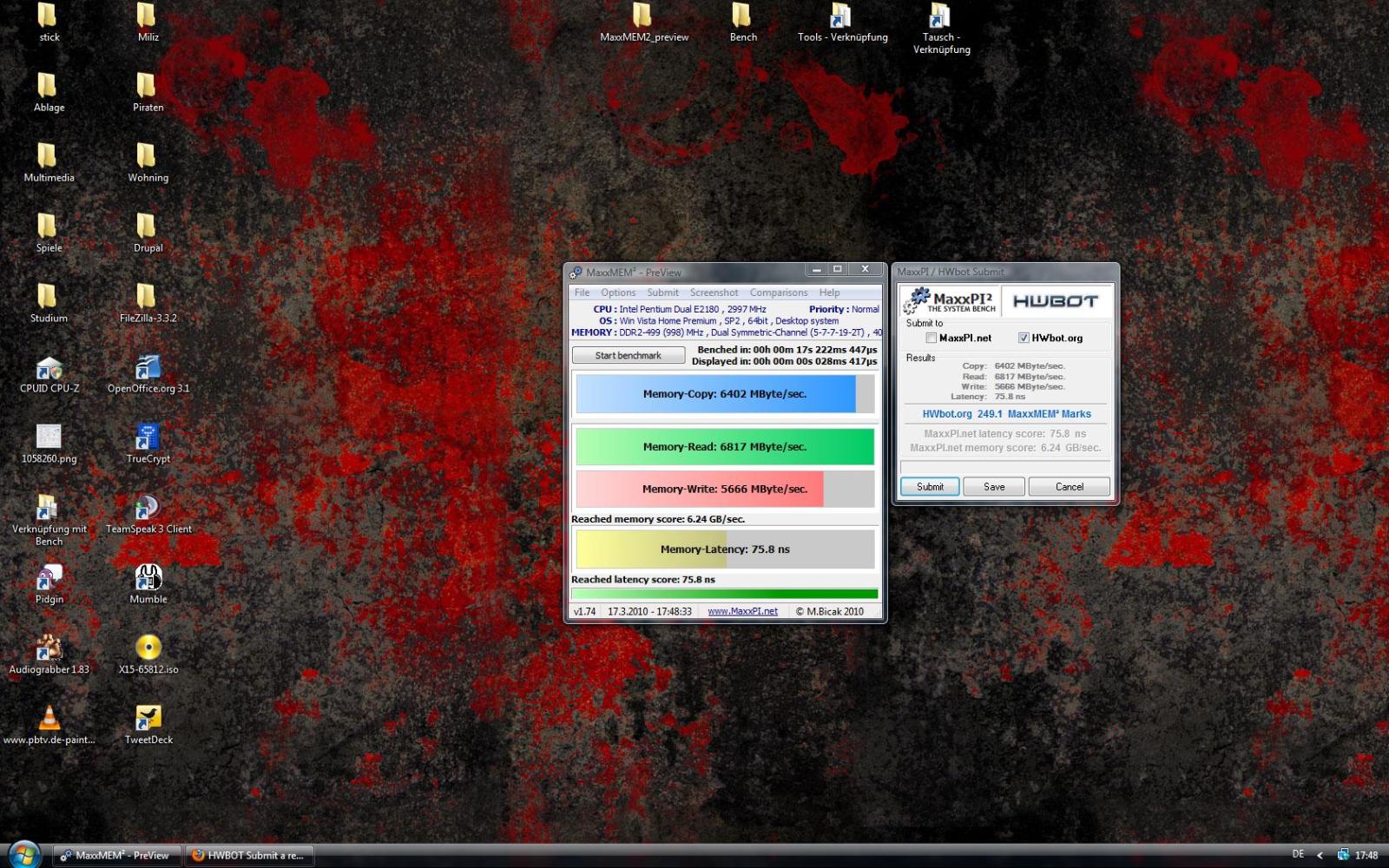Open the Comparisons menu

pos(779,293)
